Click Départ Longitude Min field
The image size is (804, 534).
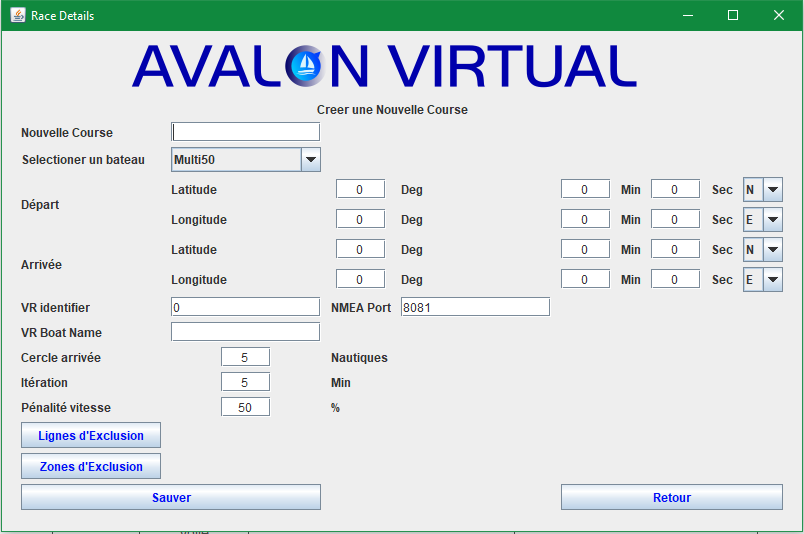[x=585, y=219]
